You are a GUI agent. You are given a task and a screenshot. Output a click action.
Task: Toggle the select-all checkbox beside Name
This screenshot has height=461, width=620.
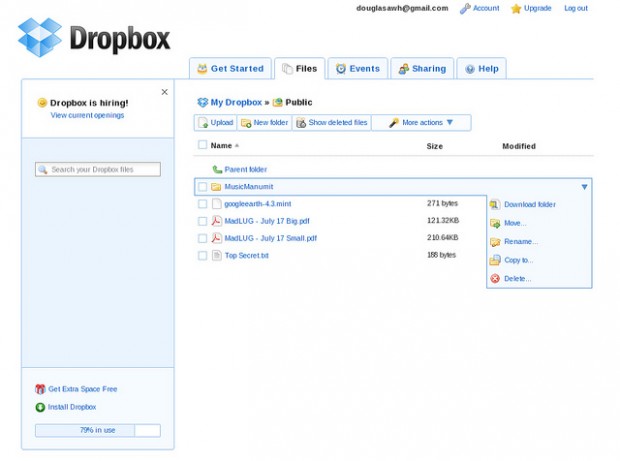pyautogui.click(x=202, y=145)
